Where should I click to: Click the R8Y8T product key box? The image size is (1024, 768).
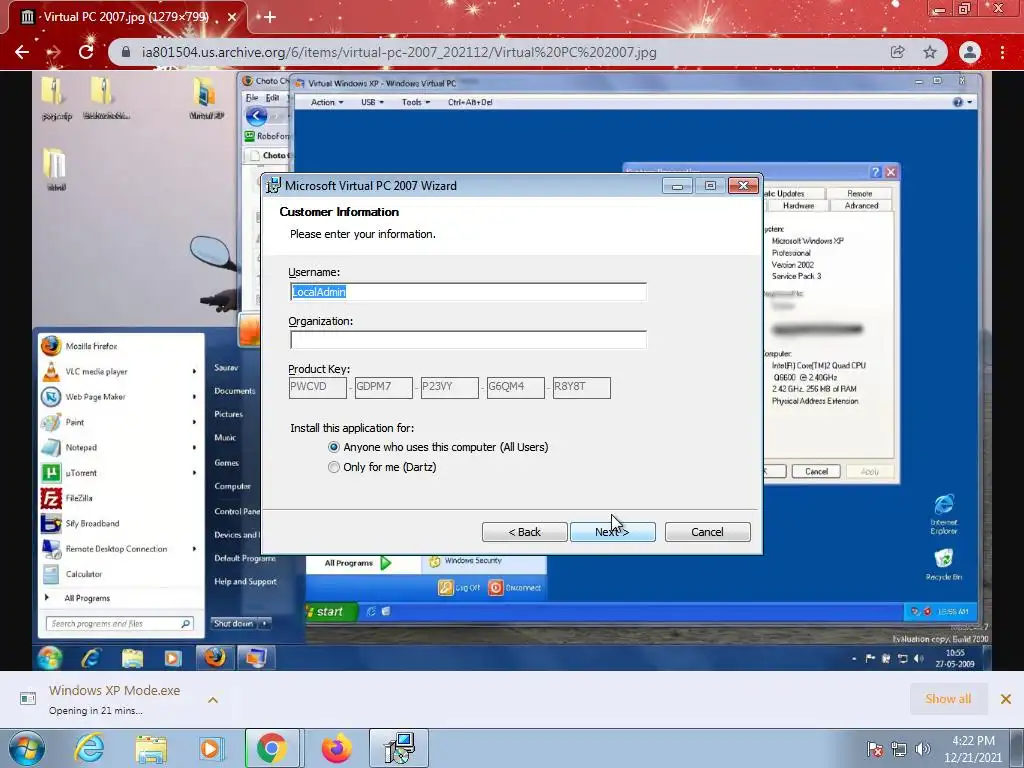(x=581, y=387)
